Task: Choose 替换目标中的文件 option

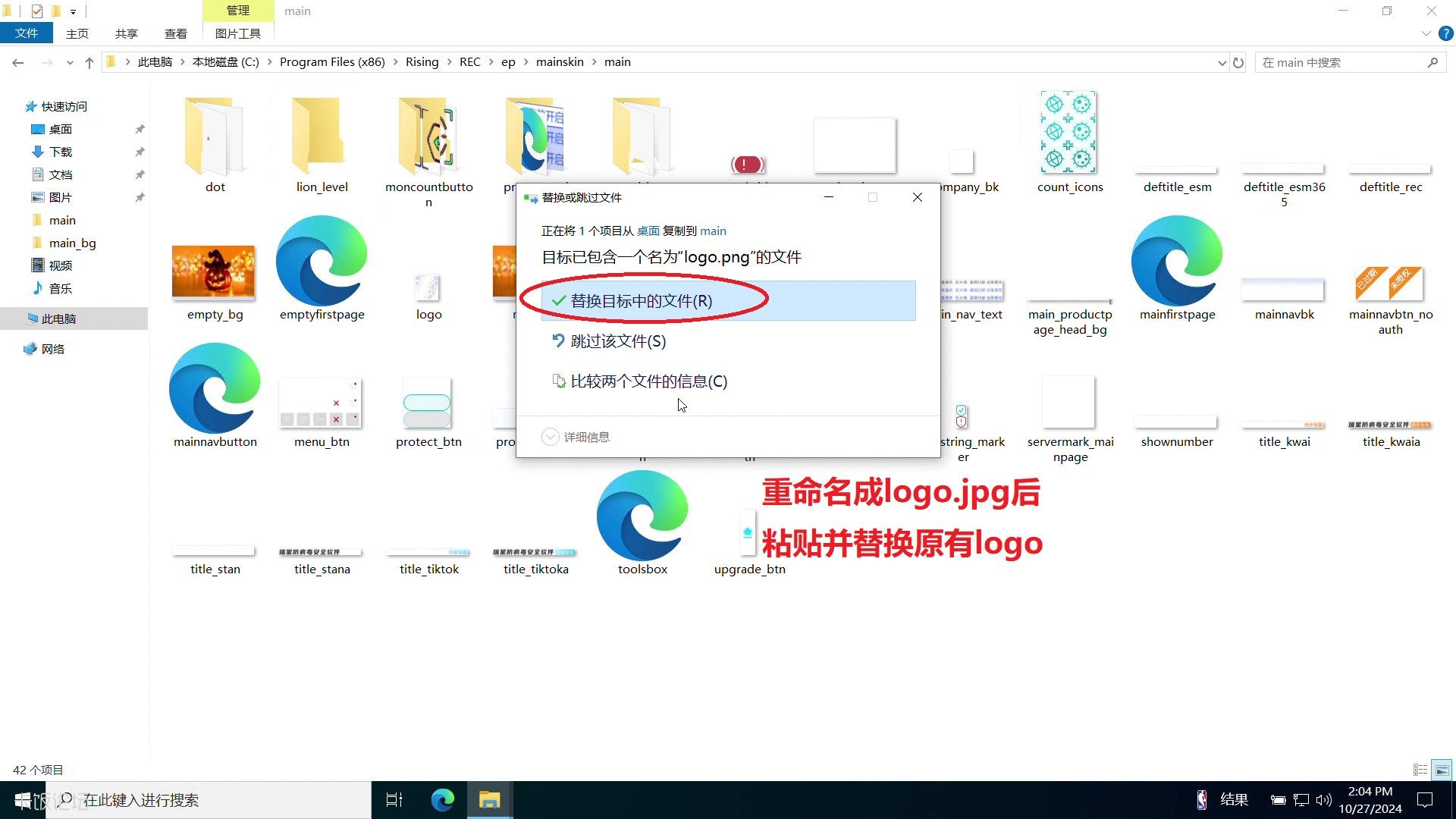Action: pos(729,301)
